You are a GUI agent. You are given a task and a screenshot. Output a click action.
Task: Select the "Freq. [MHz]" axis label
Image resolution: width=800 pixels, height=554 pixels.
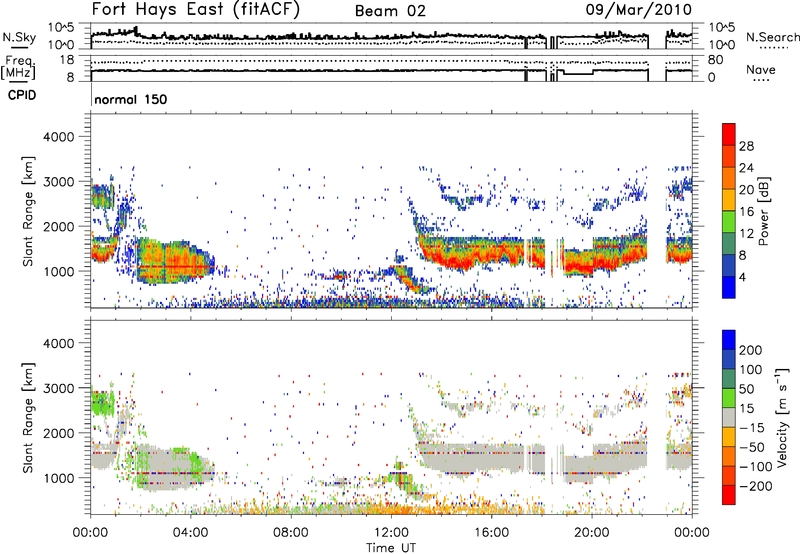(18, 68)
